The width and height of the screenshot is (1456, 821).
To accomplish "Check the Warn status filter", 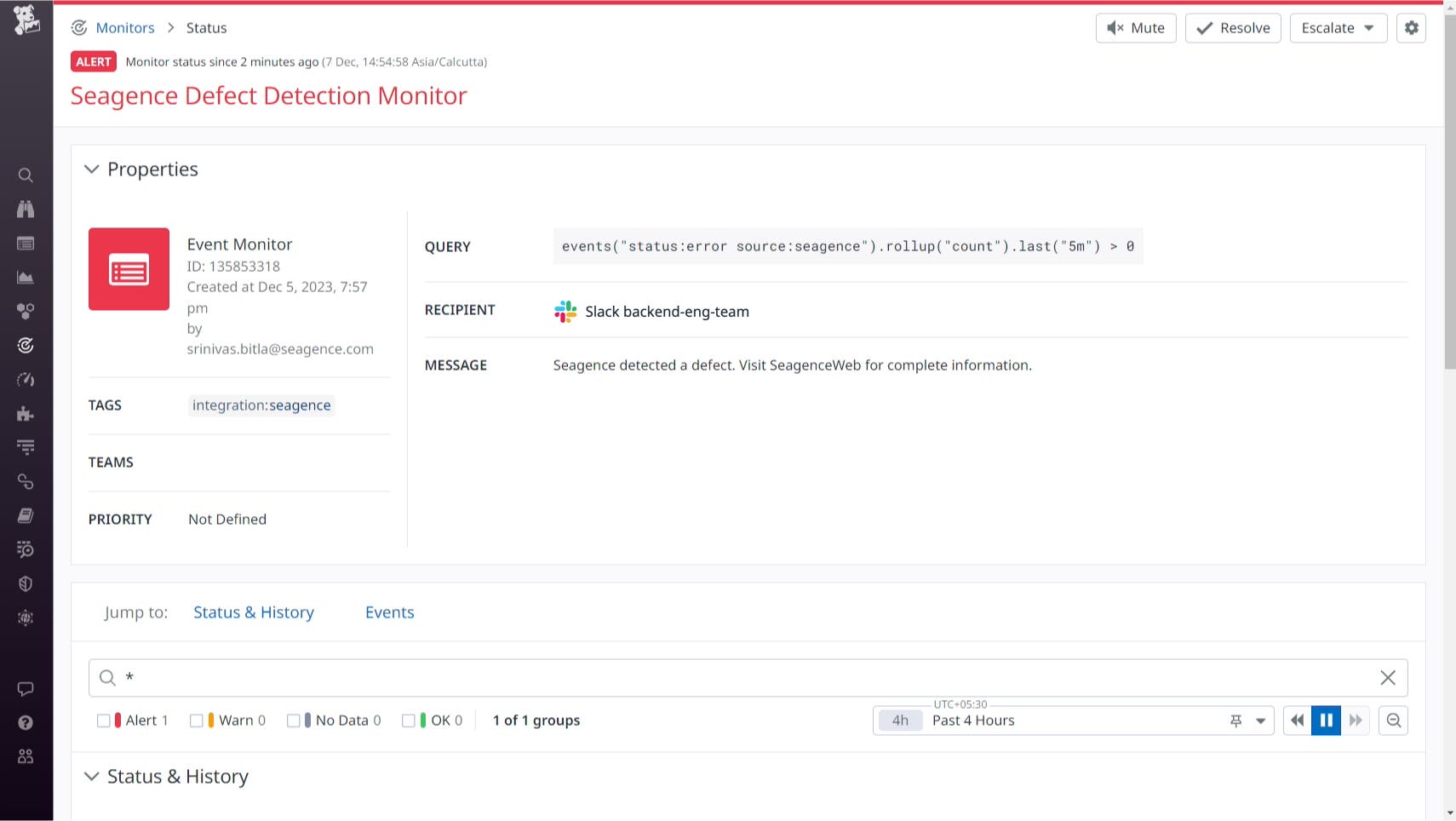I will tap(199, 720).
